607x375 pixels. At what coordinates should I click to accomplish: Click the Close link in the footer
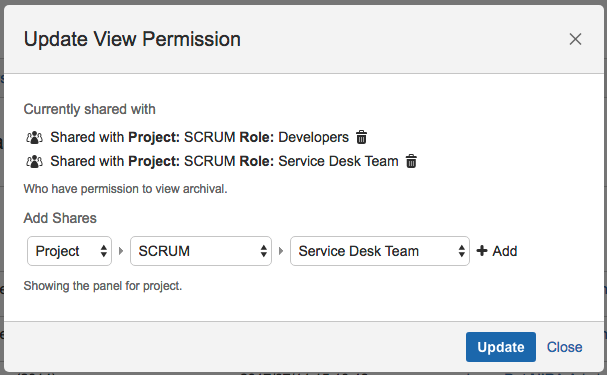(x=564, y=347)
